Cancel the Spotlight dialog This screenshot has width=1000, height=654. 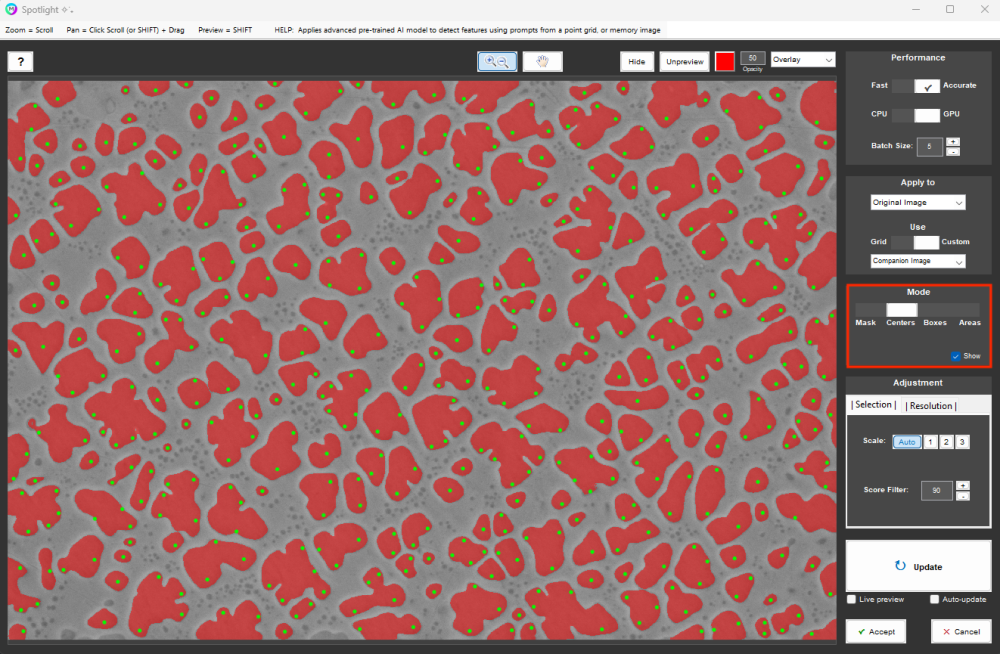coord(960,631)
